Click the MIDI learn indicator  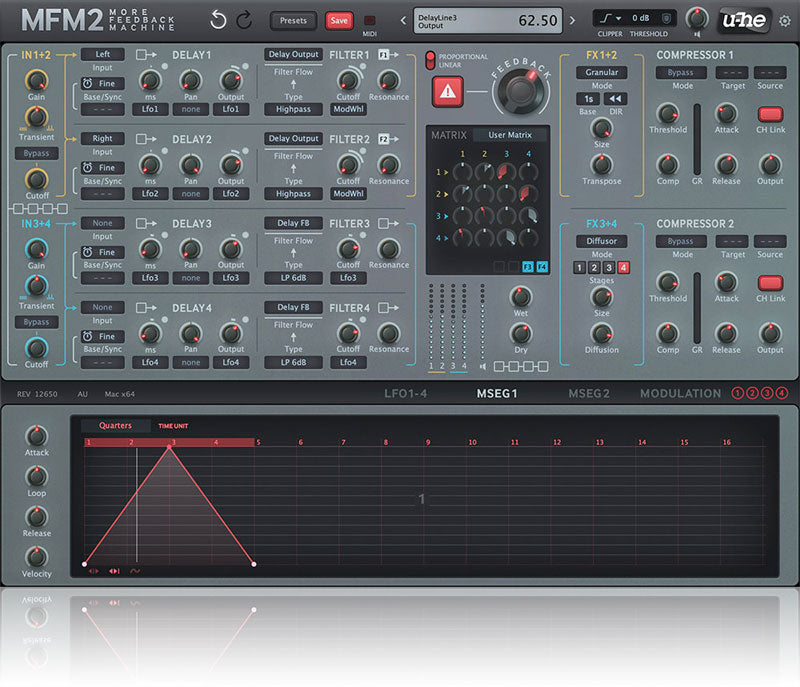[369, 20]
